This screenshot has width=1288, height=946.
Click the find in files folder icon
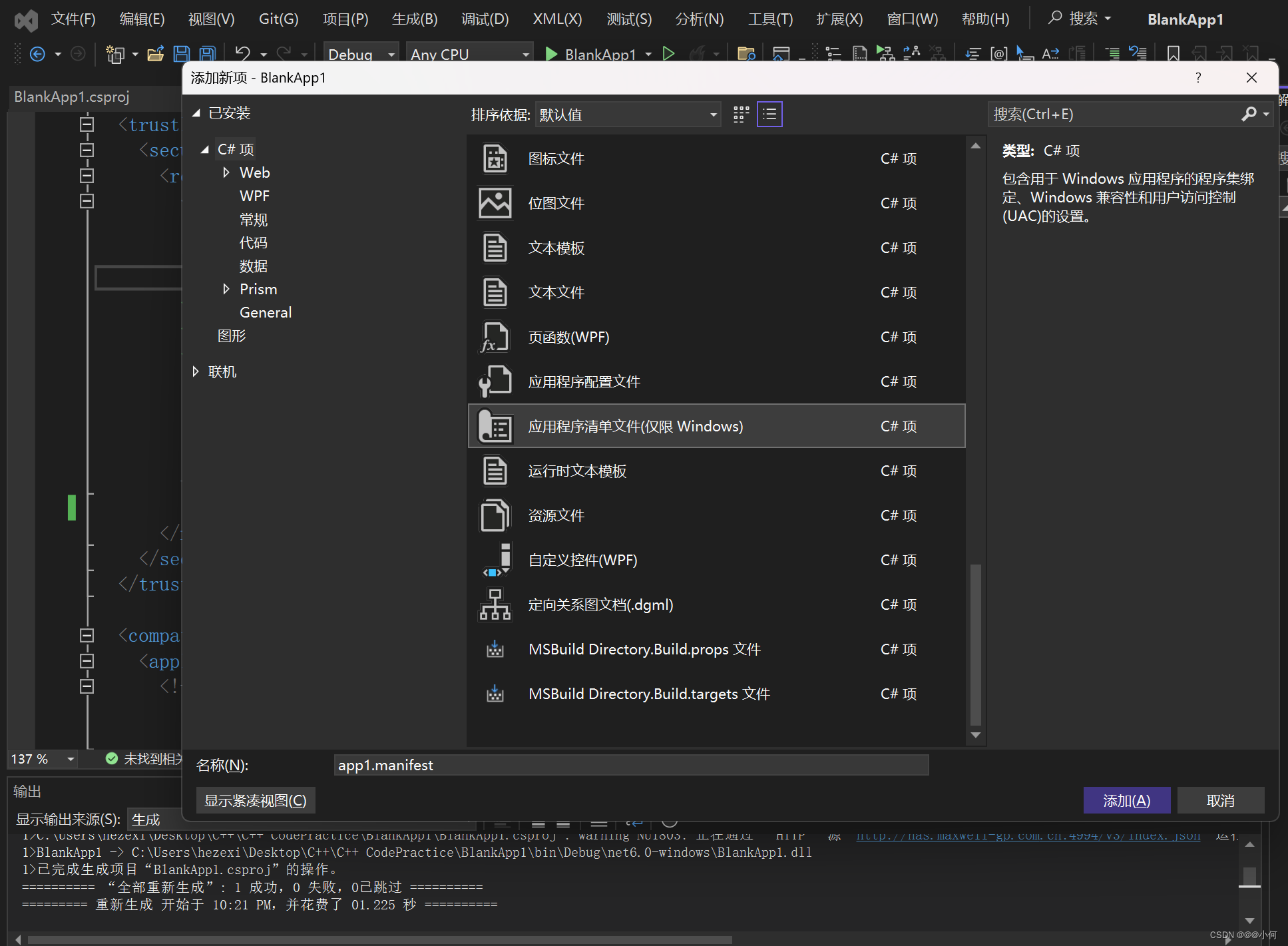click(x=747, y=54)
